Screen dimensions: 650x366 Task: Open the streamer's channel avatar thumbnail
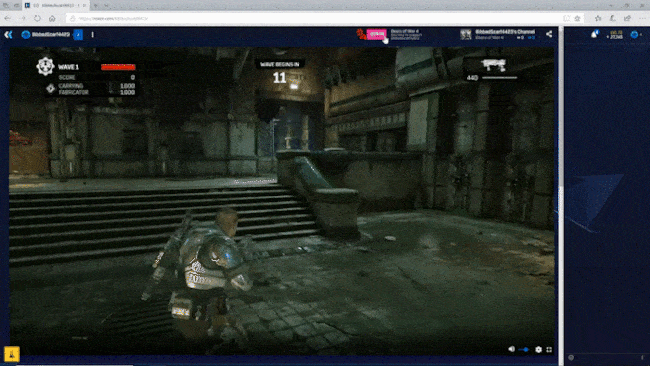tap(466, 34)
